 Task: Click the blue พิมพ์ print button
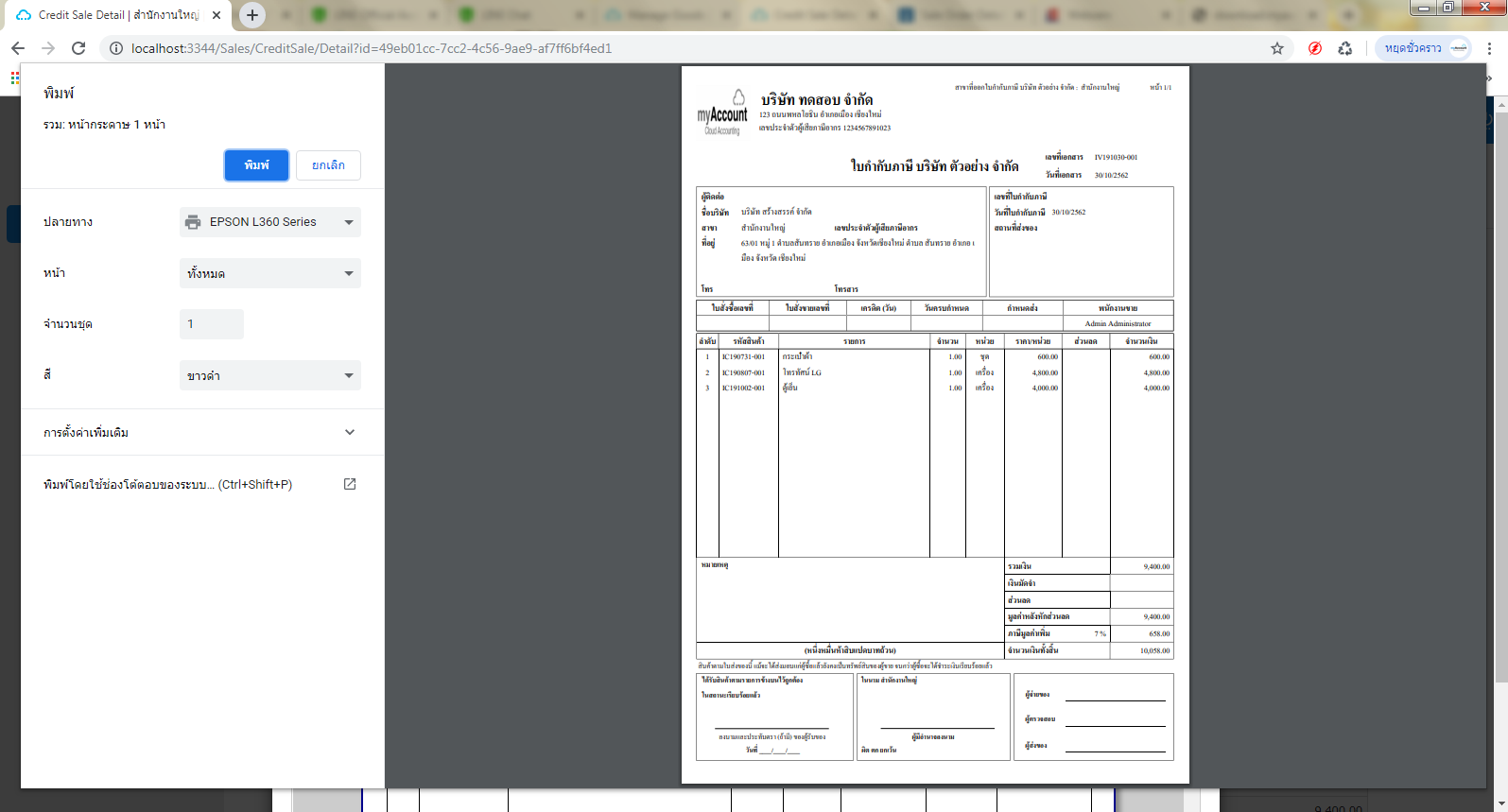click(x=256, y=164)
